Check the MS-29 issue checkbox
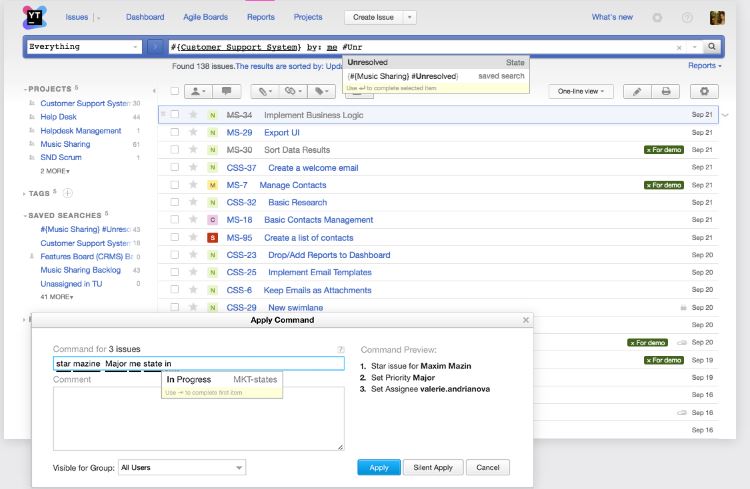 click(175, 132)
